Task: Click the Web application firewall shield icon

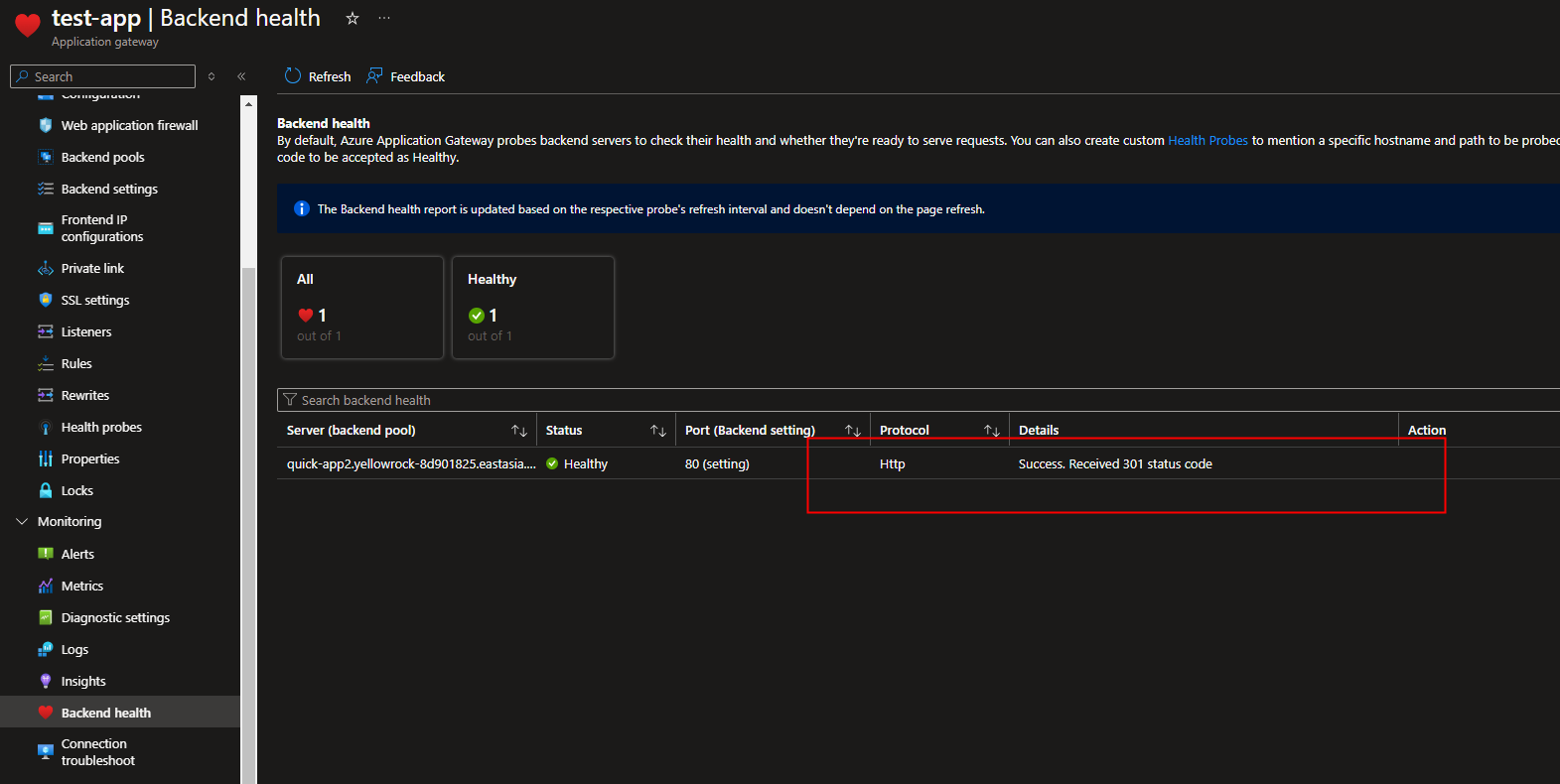Action: 46,125
